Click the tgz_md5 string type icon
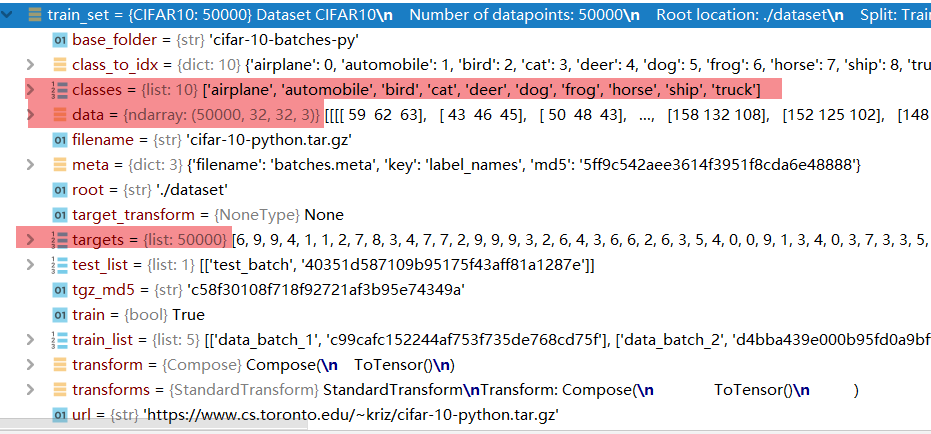 click(59, 289)
